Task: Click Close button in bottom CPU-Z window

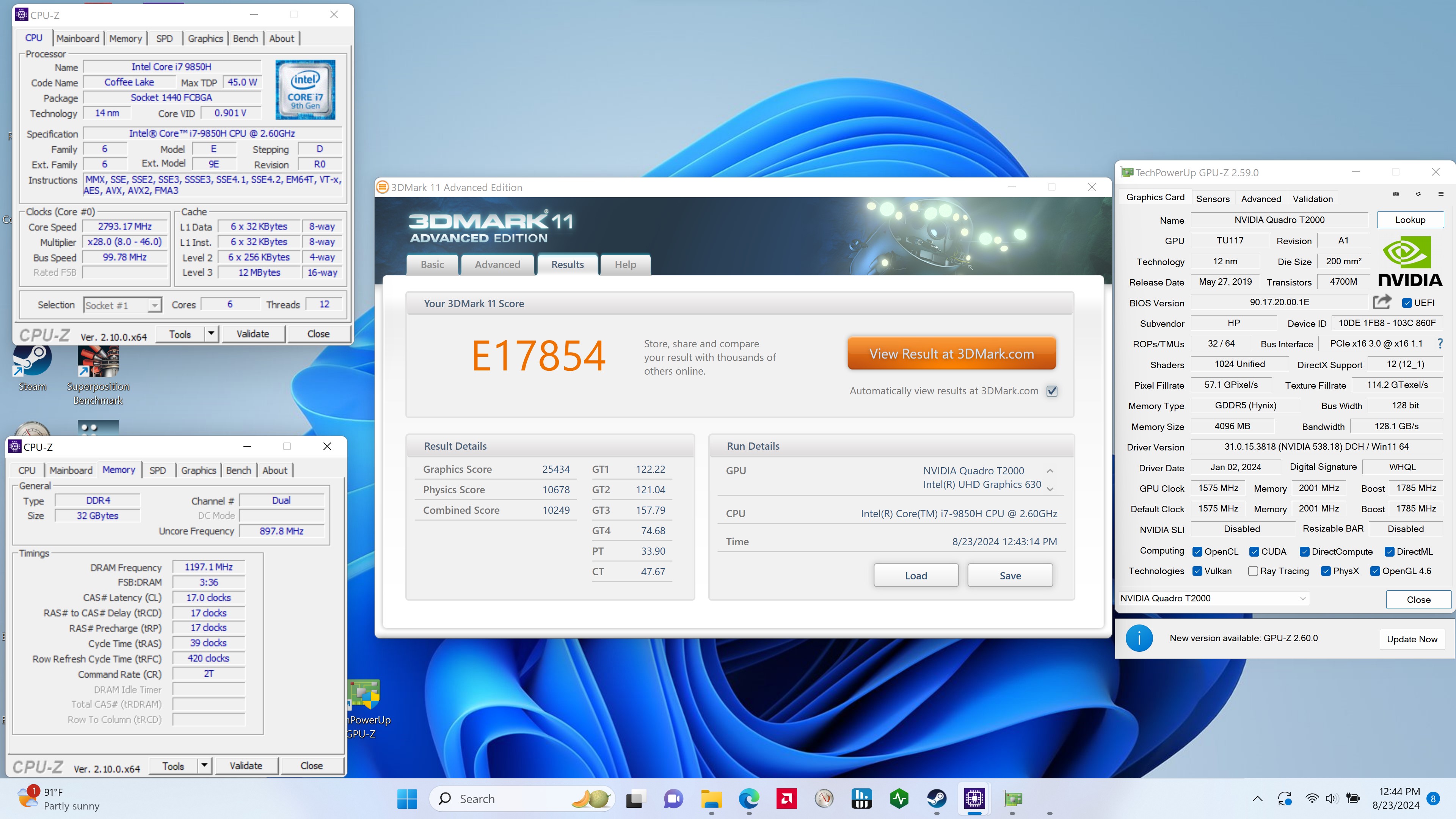Action: pos(311,765)
